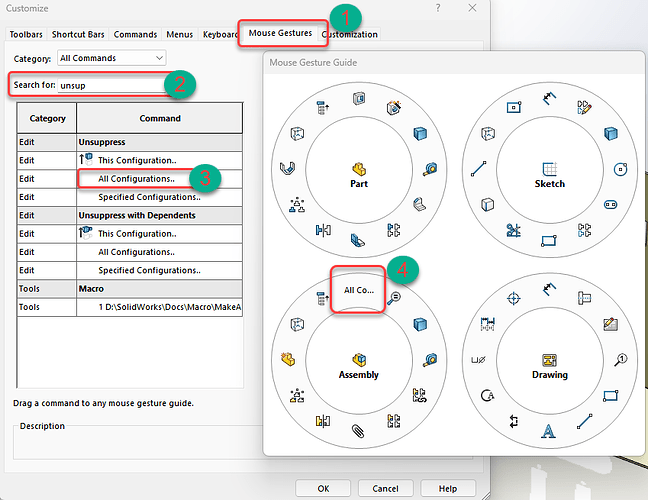648x500 pixels.
Task: Click the paperclip icon in Assembly gesture guide
Action: [359, 433]
